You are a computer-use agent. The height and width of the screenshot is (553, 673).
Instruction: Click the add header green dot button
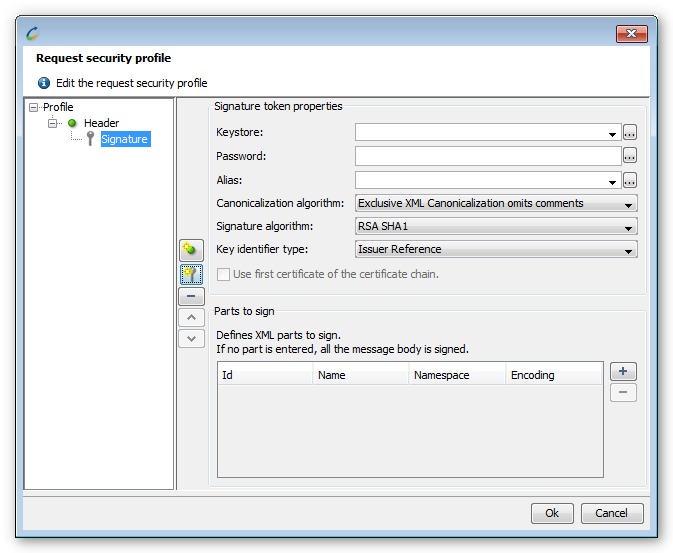tap(191, 250)
